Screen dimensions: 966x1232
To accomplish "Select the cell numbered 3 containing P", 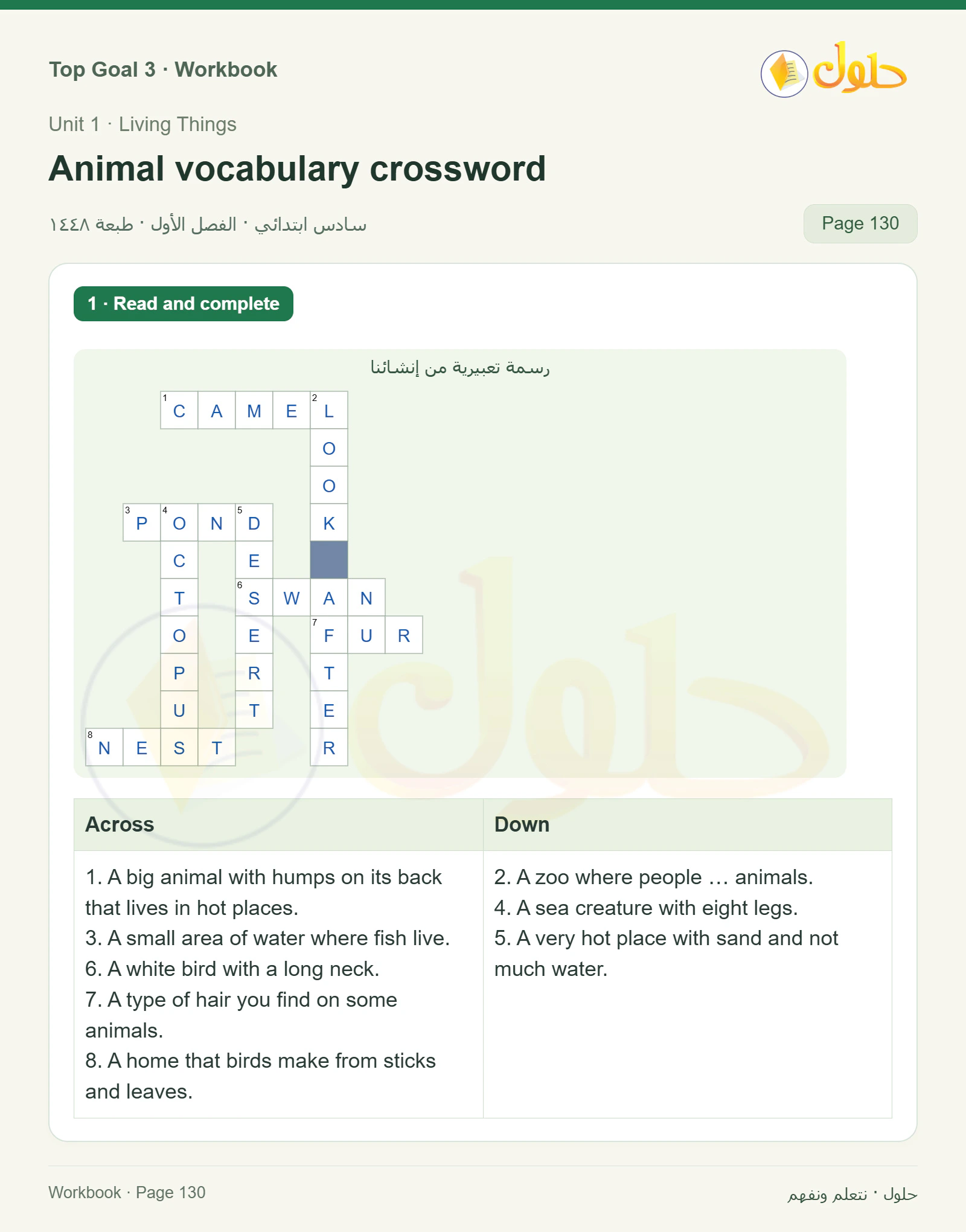I will click(x=142, y=522).
